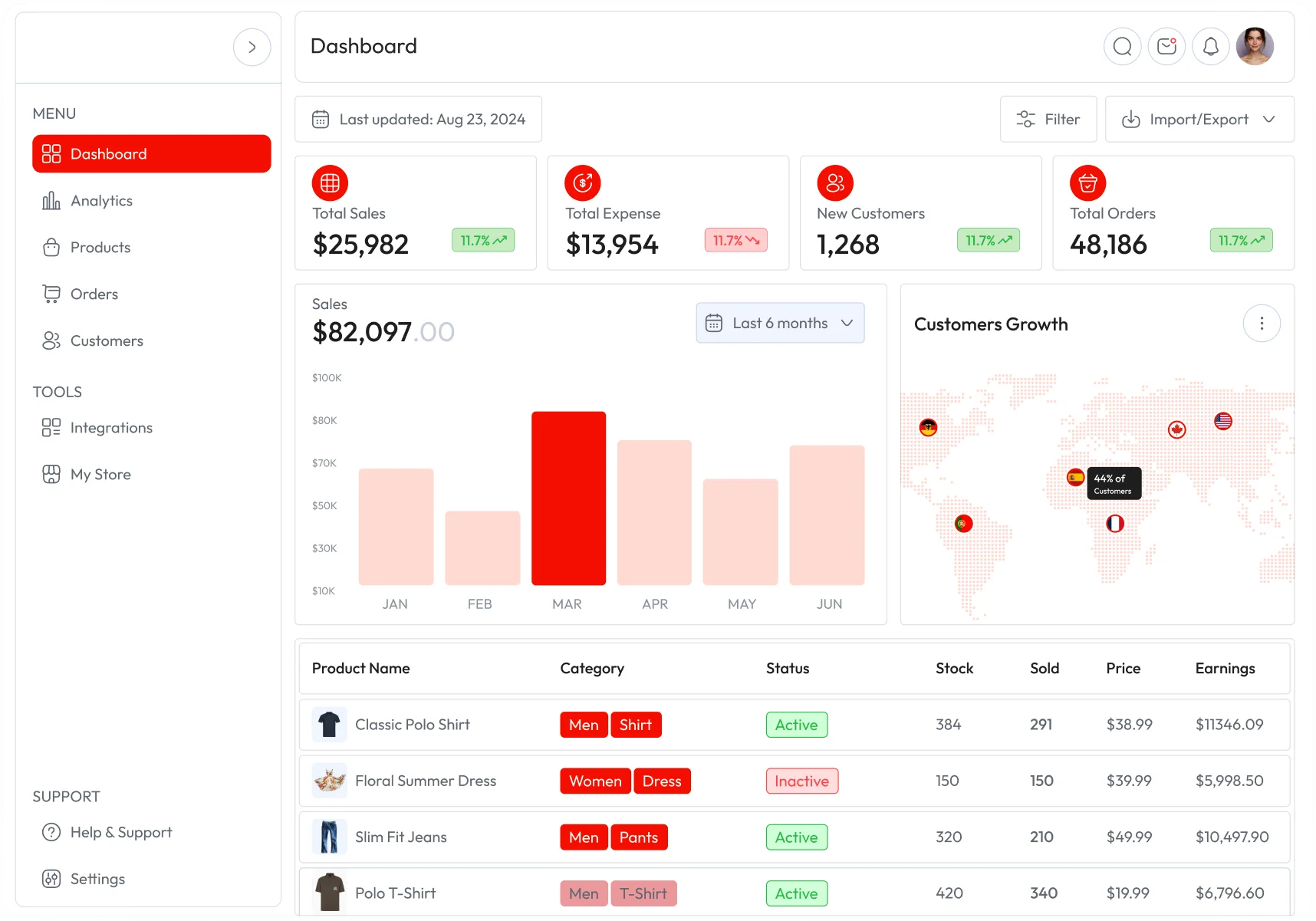Open Help & Support

click(x=120, y=831)
